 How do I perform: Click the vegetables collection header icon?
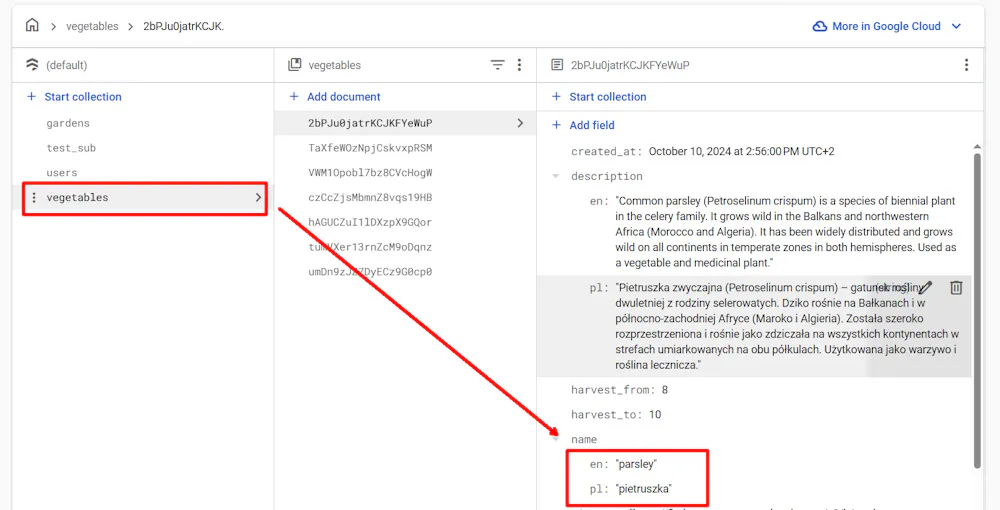(x=294, y=64)
